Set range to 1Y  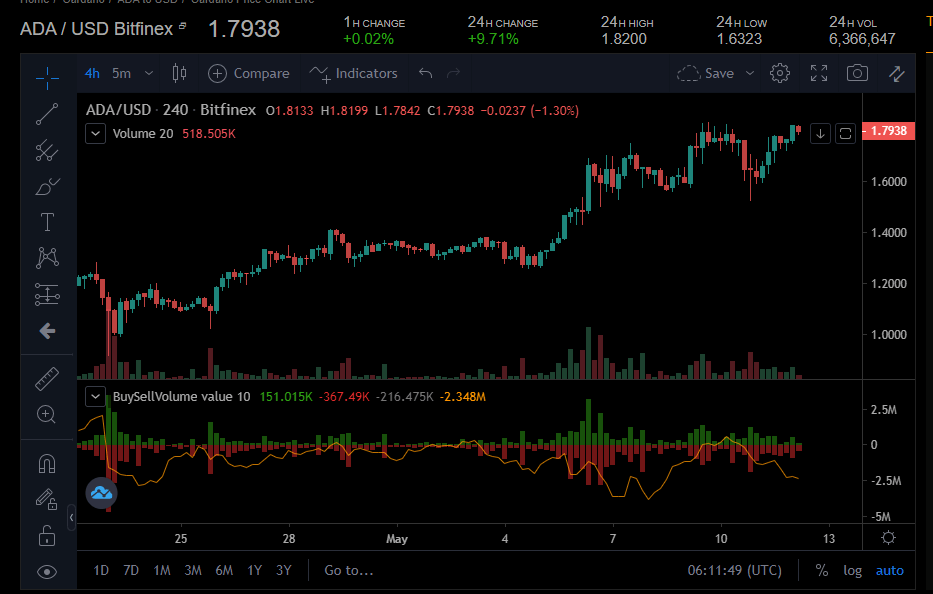[x=255, y=570]
